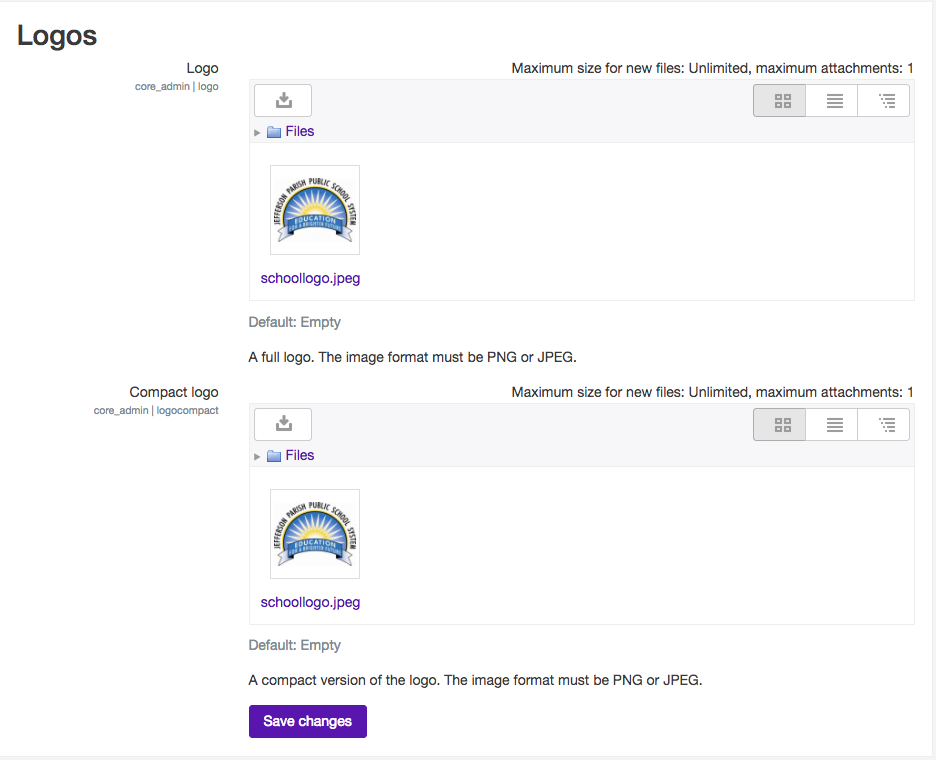Image resolution: width=936 pixels, height=760 pixels.
Task: Switch Logo file manager to icon grid view
Action: (780, 100)
